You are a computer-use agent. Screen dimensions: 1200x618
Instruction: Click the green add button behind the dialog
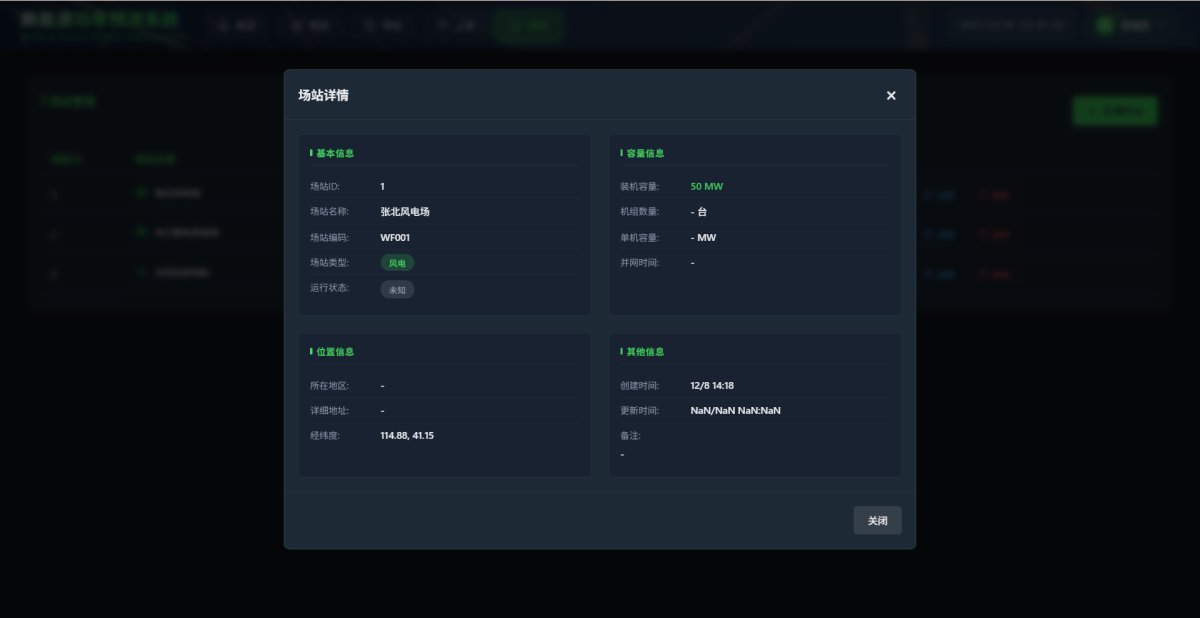point(1114,110)
